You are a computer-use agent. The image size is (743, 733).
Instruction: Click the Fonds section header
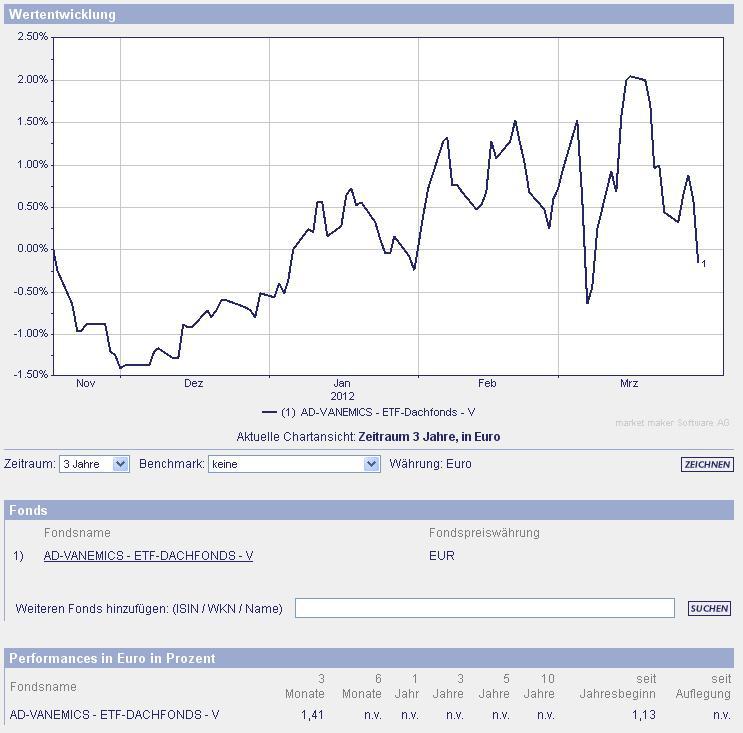click(x=369, y=510)
